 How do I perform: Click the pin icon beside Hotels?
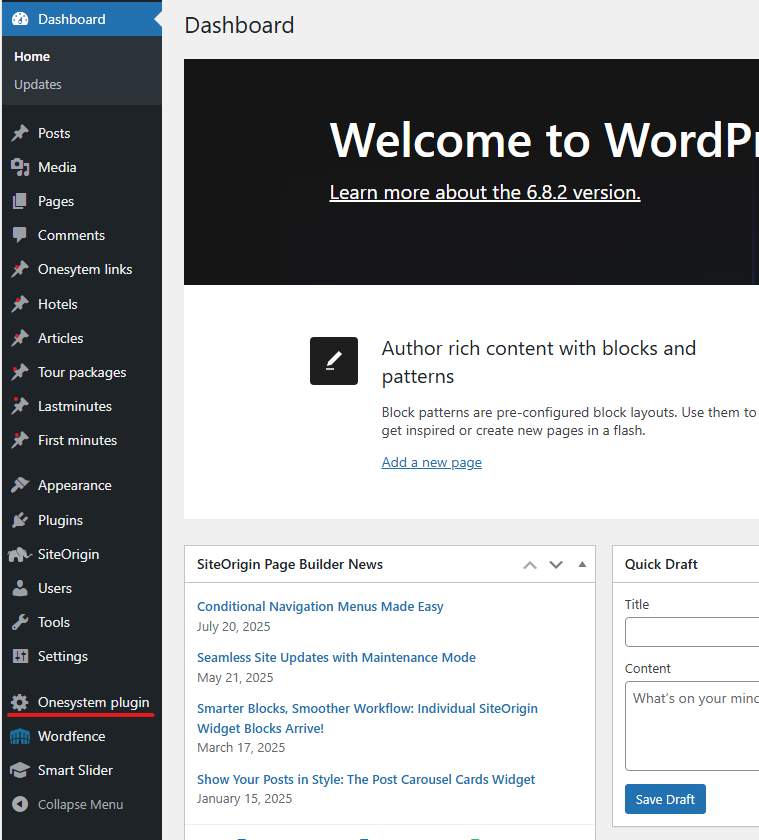(x=20, y=304)
